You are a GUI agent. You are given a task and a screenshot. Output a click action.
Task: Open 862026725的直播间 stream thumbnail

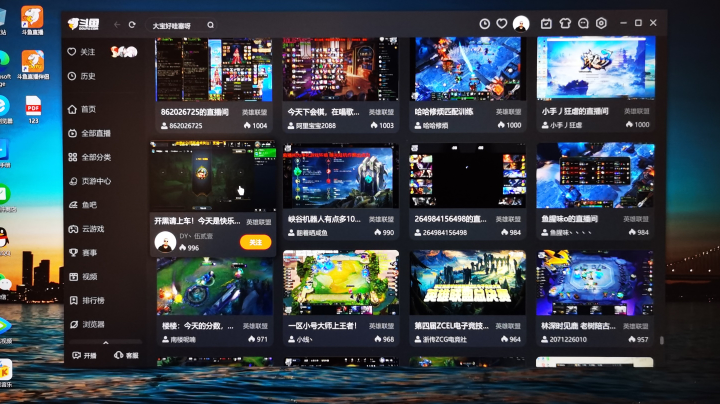click(x=214, y=69)
